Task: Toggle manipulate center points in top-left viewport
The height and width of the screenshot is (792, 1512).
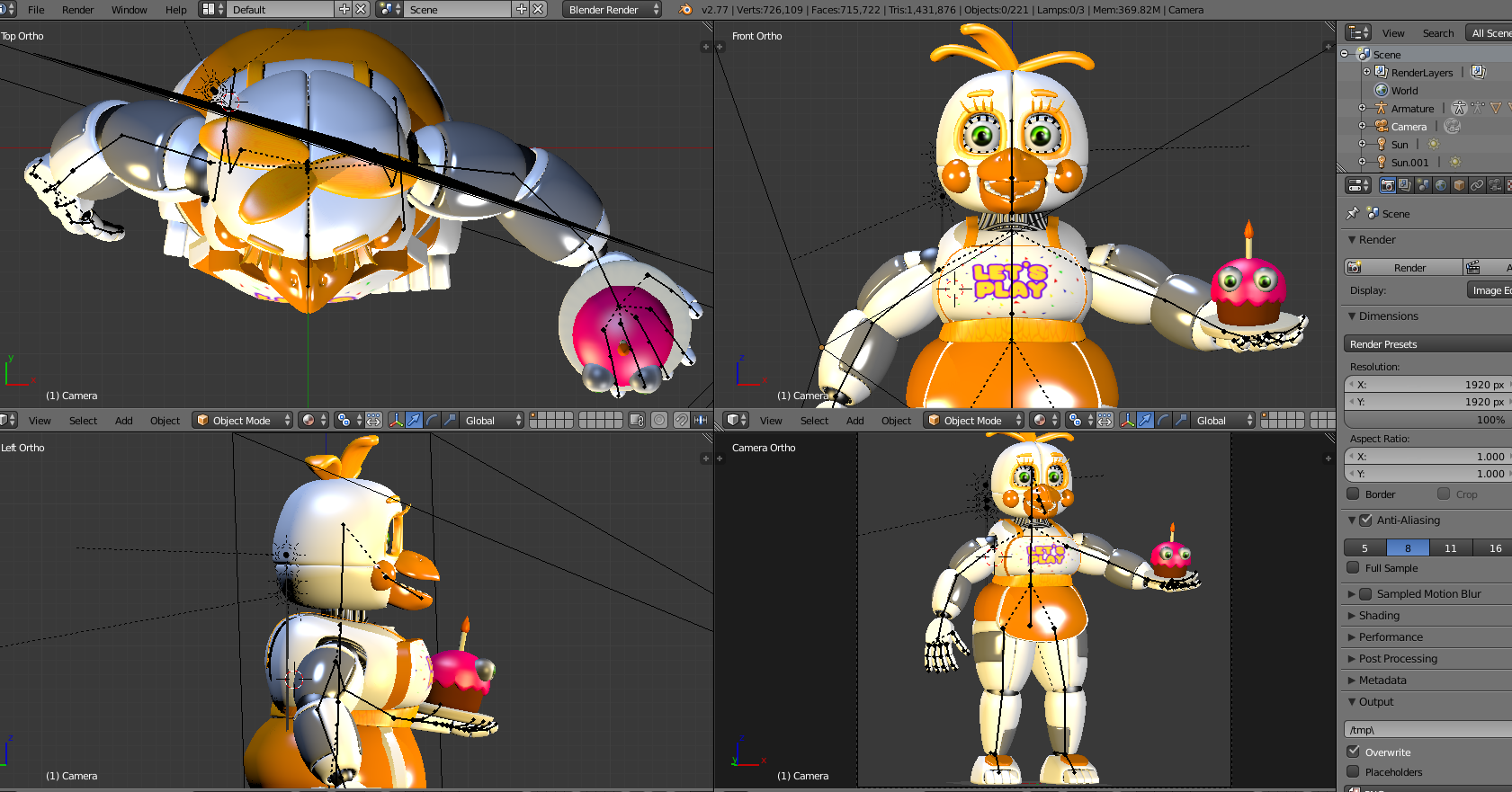Action: [373, 420]
